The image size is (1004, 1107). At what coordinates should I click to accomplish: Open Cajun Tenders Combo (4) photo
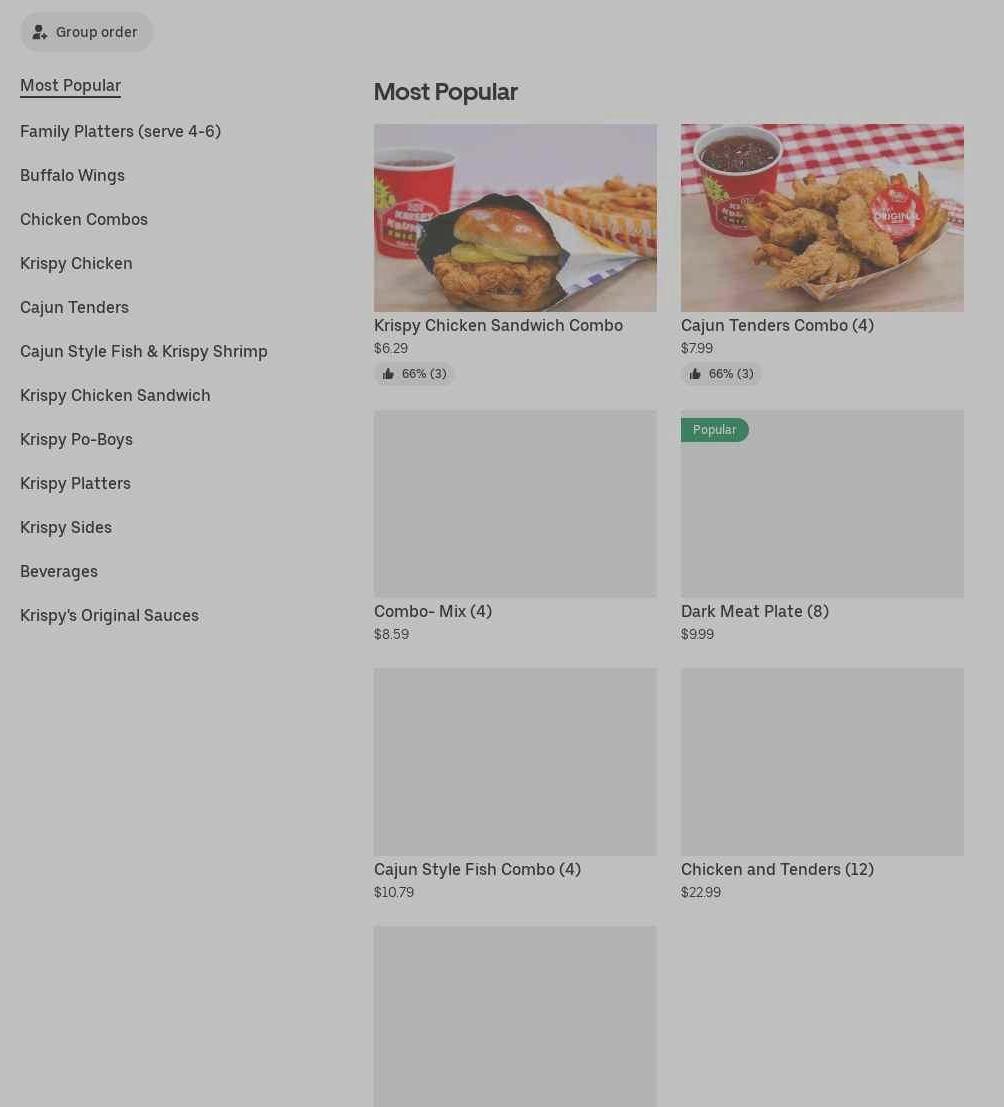[823, 217]
